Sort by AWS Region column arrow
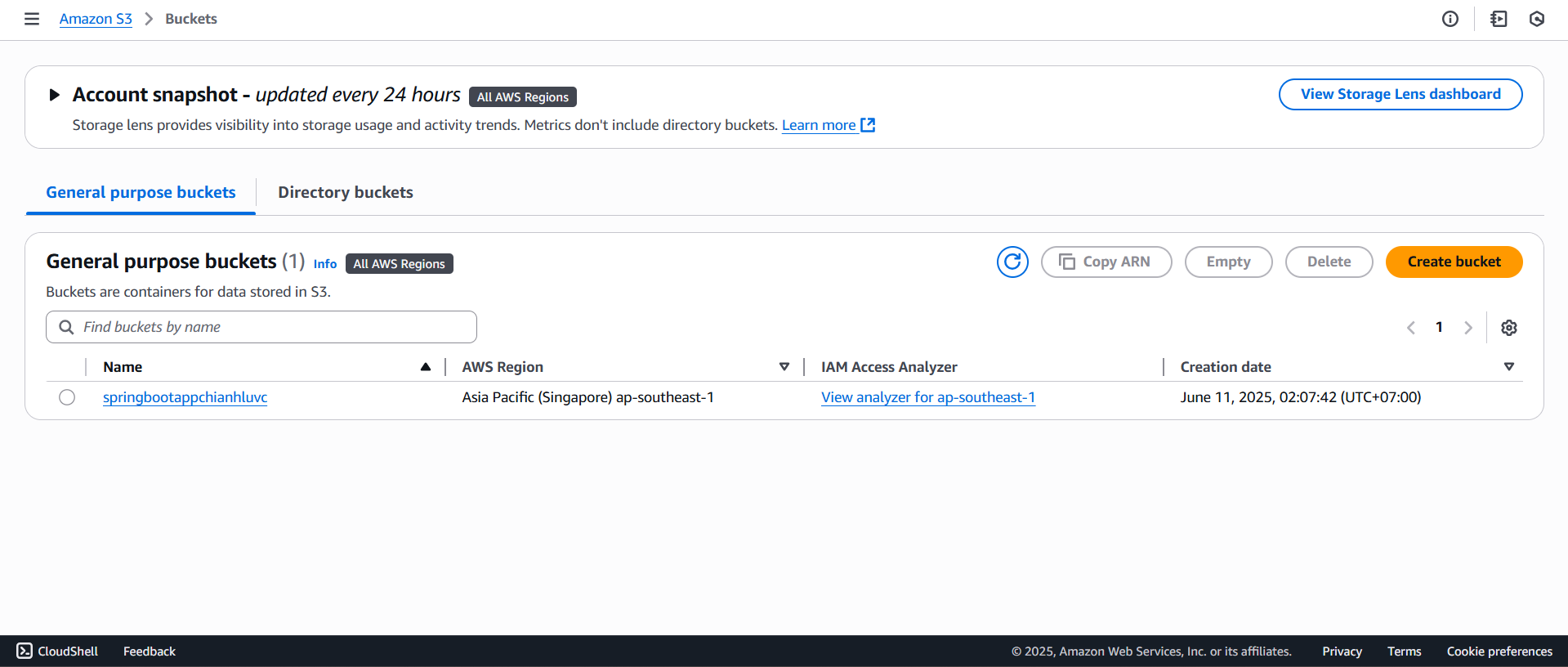 (784, 367)
